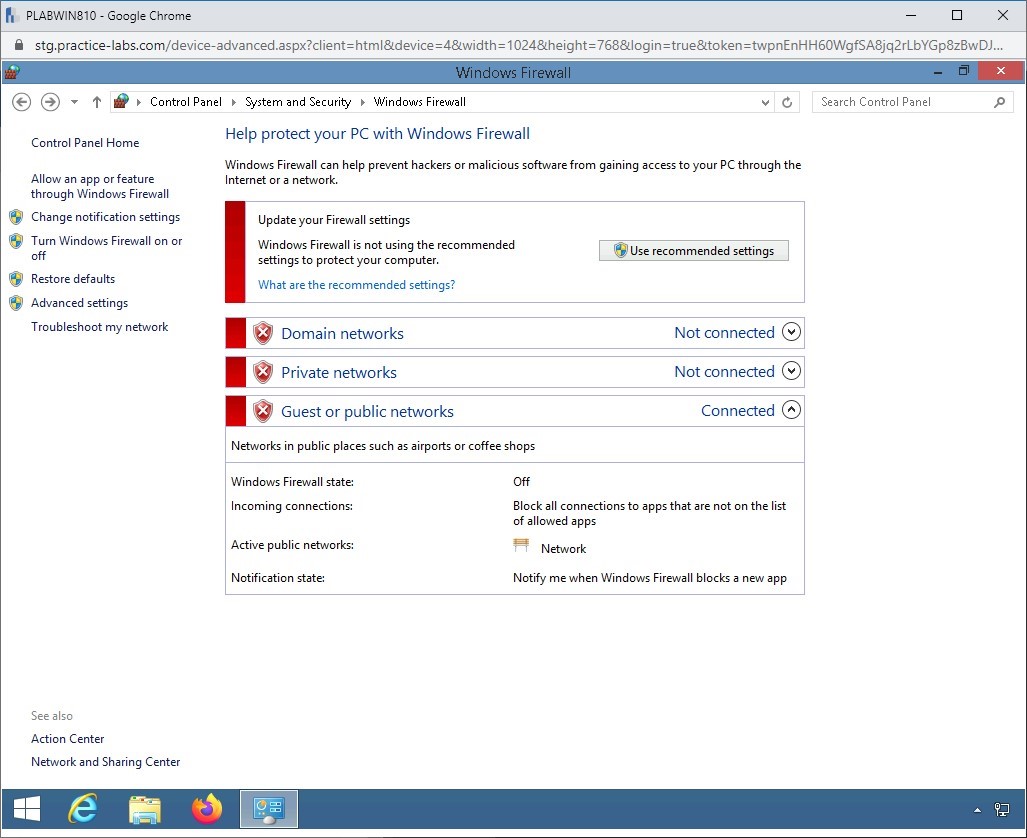1027x838 pixels.
Task: Expand the Private networks section
Action: click(x=791, y=372)
